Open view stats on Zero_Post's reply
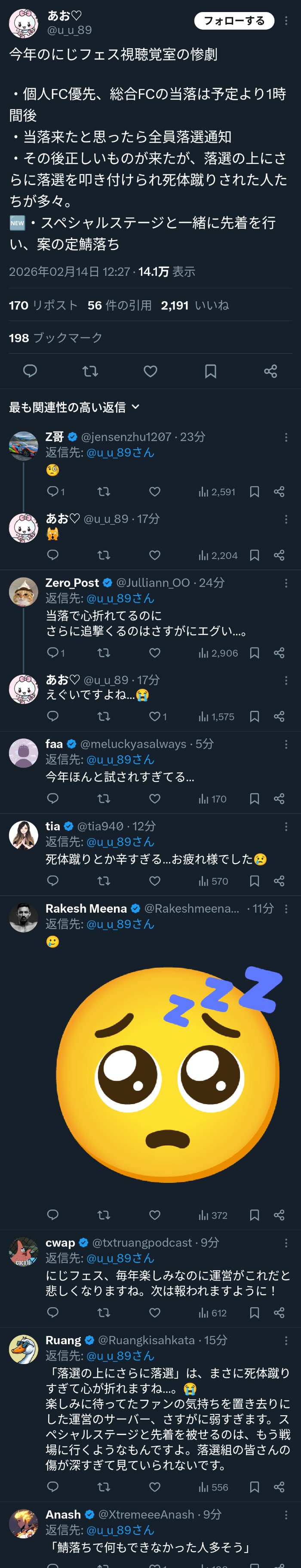This screenshot has height=1568, width=301. (217, 652)
